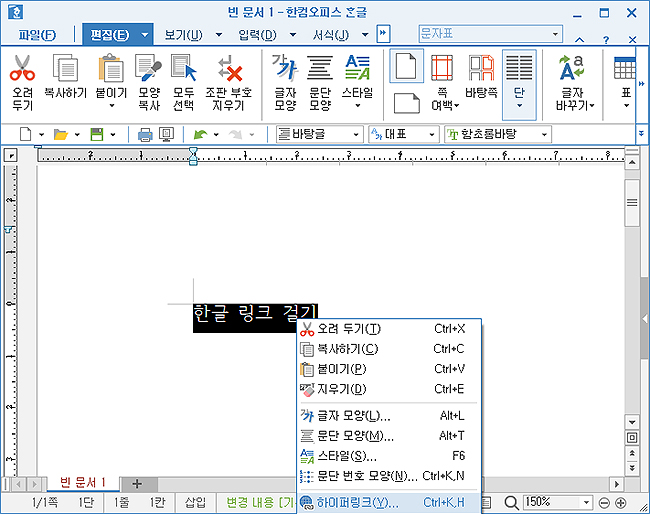The width and height of the screenshot is (650, 514).
Task: Click the zoom out minus button
Action: 604,503
